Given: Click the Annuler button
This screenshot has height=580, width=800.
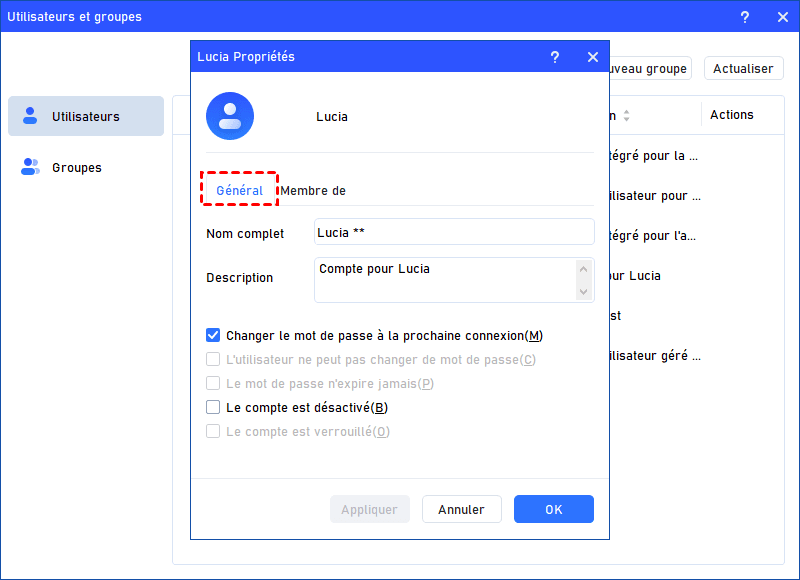Looking at the screenshot, I should pos(461,509).
